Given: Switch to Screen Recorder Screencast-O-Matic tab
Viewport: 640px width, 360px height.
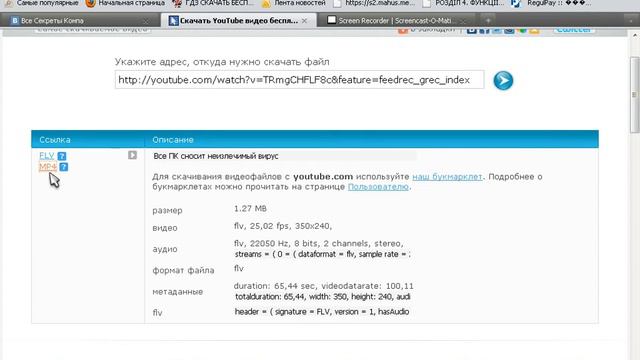Looking at the screenshot, I should pos(394,20).
